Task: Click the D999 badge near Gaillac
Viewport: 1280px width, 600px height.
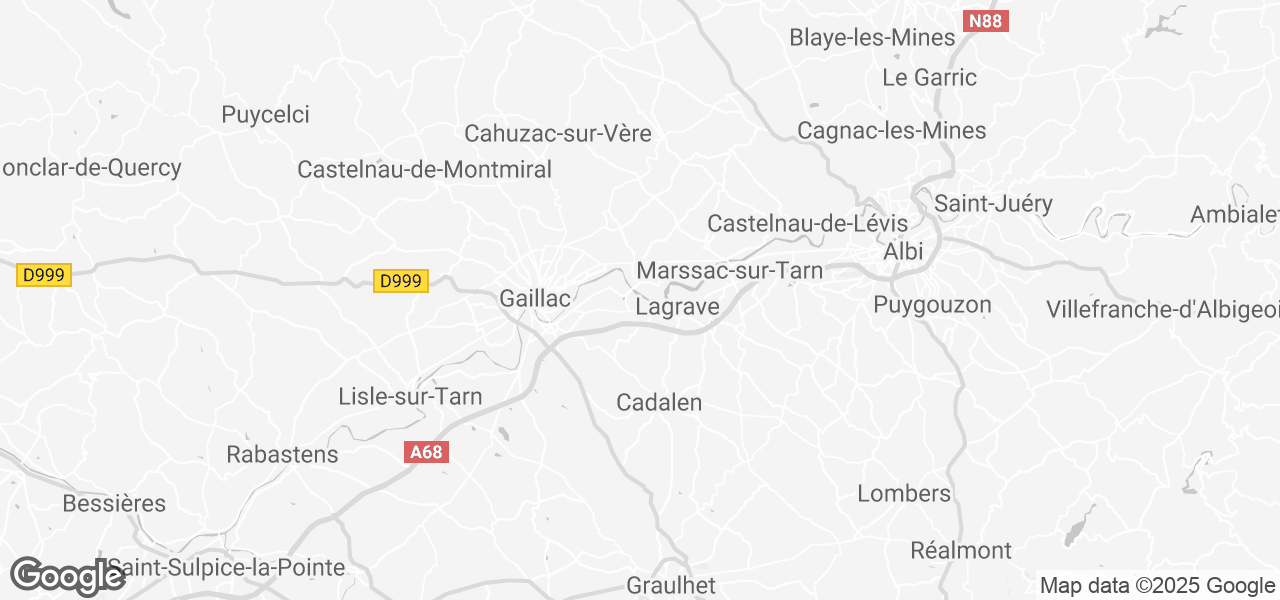Action: click(x=401, y=281)
